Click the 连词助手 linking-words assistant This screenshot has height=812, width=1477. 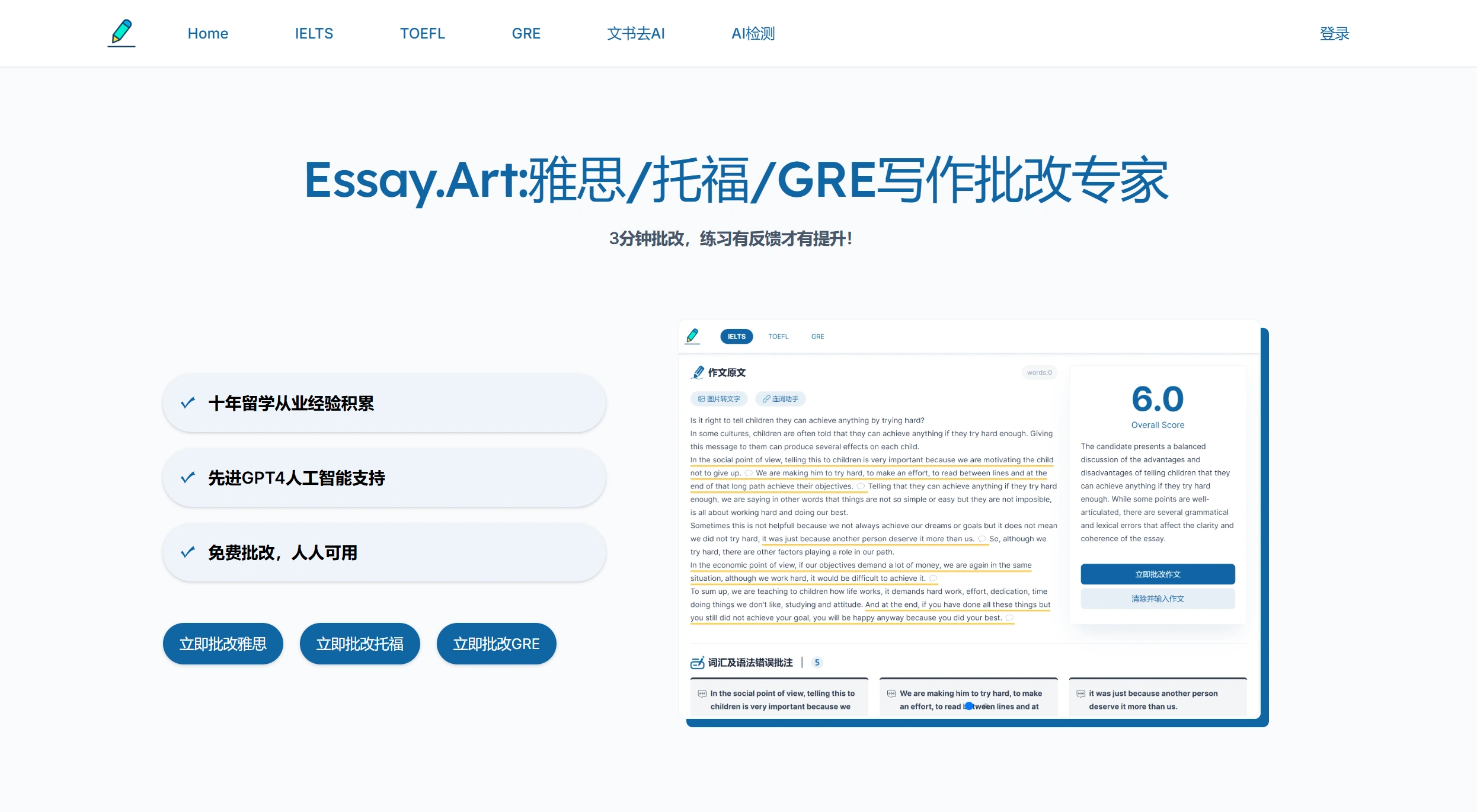pyautogui.click(x=781, y=398)
